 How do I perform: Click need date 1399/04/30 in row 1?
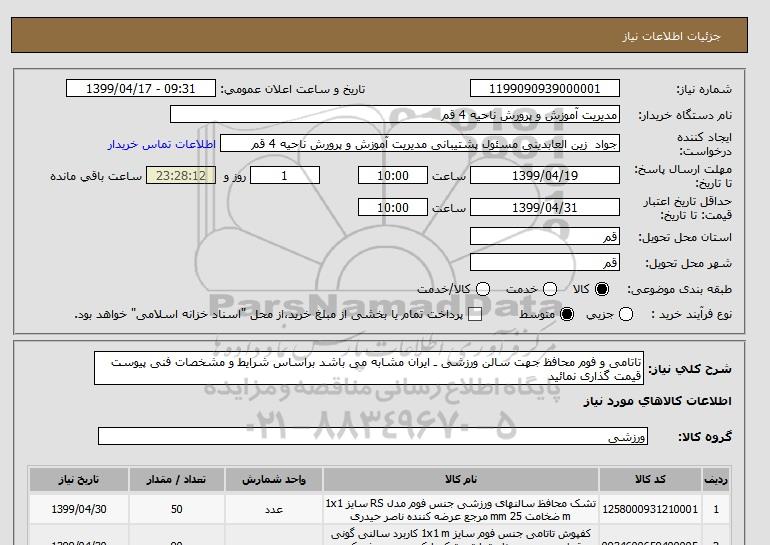pos(79,509)
